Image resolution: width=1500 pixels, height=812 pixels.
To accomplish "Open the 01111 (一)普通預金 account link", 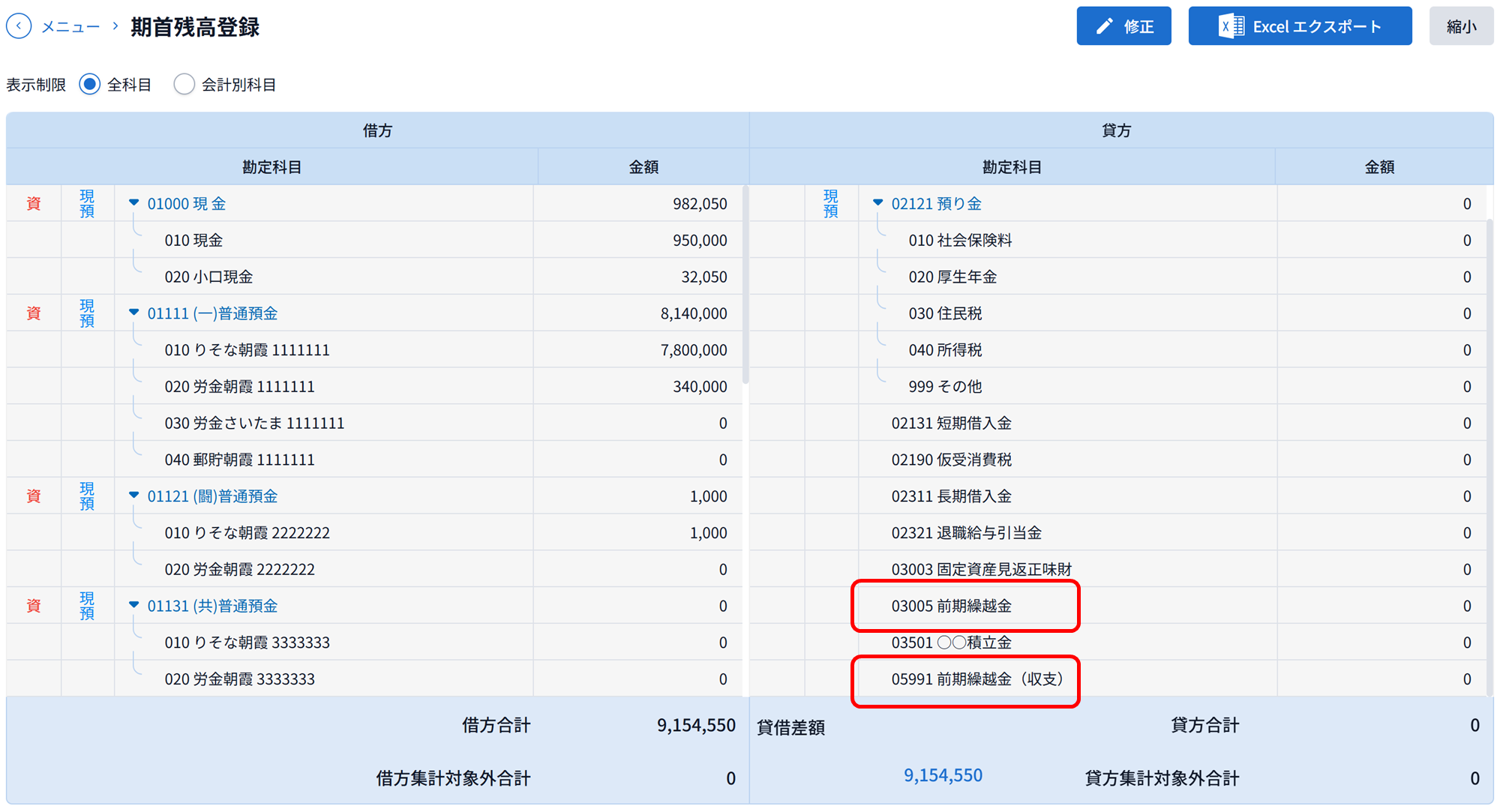I will click(212, 313).
